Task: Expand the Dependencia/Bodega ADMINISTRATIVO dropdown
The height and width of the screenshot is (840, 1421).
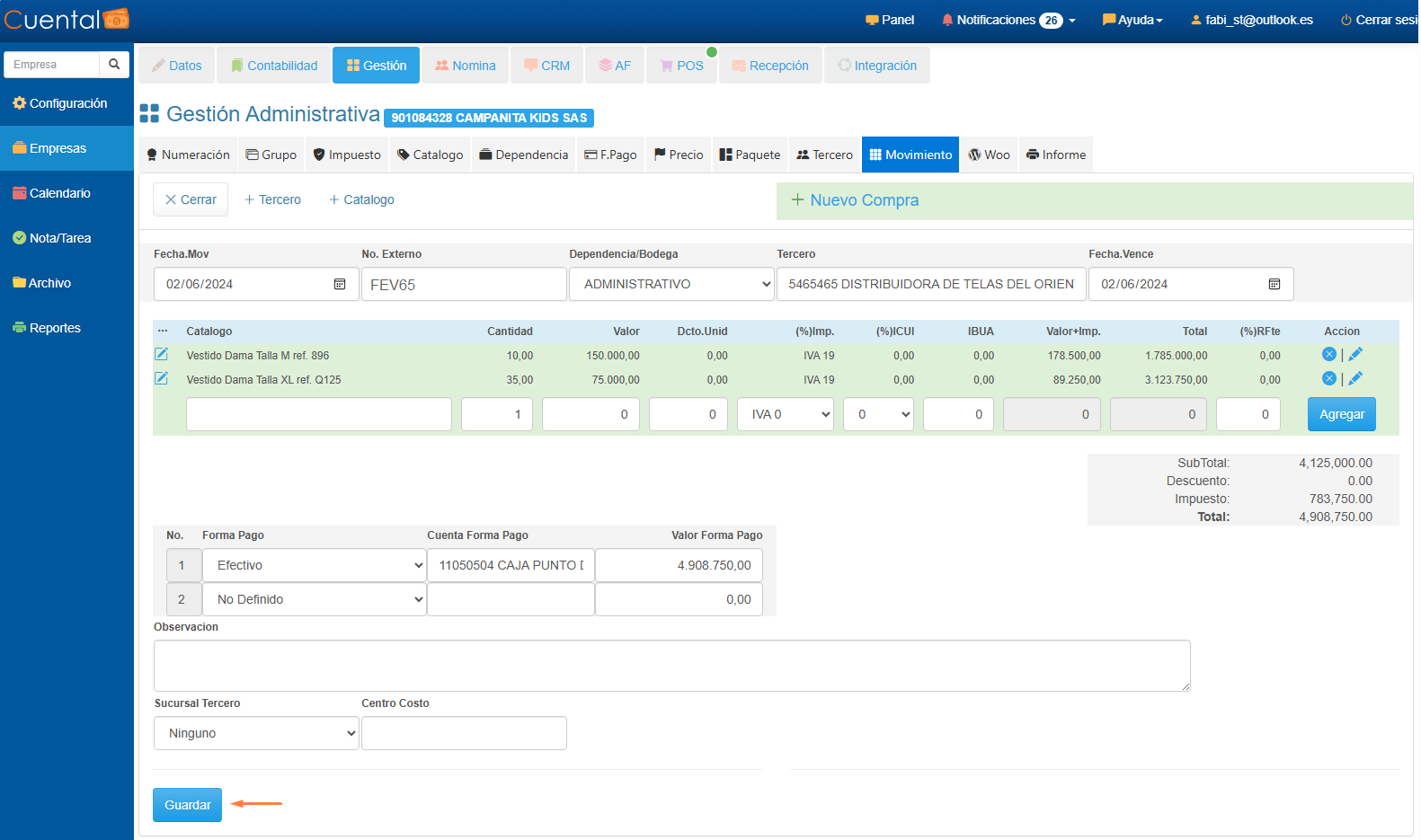Action: (671, 285)
